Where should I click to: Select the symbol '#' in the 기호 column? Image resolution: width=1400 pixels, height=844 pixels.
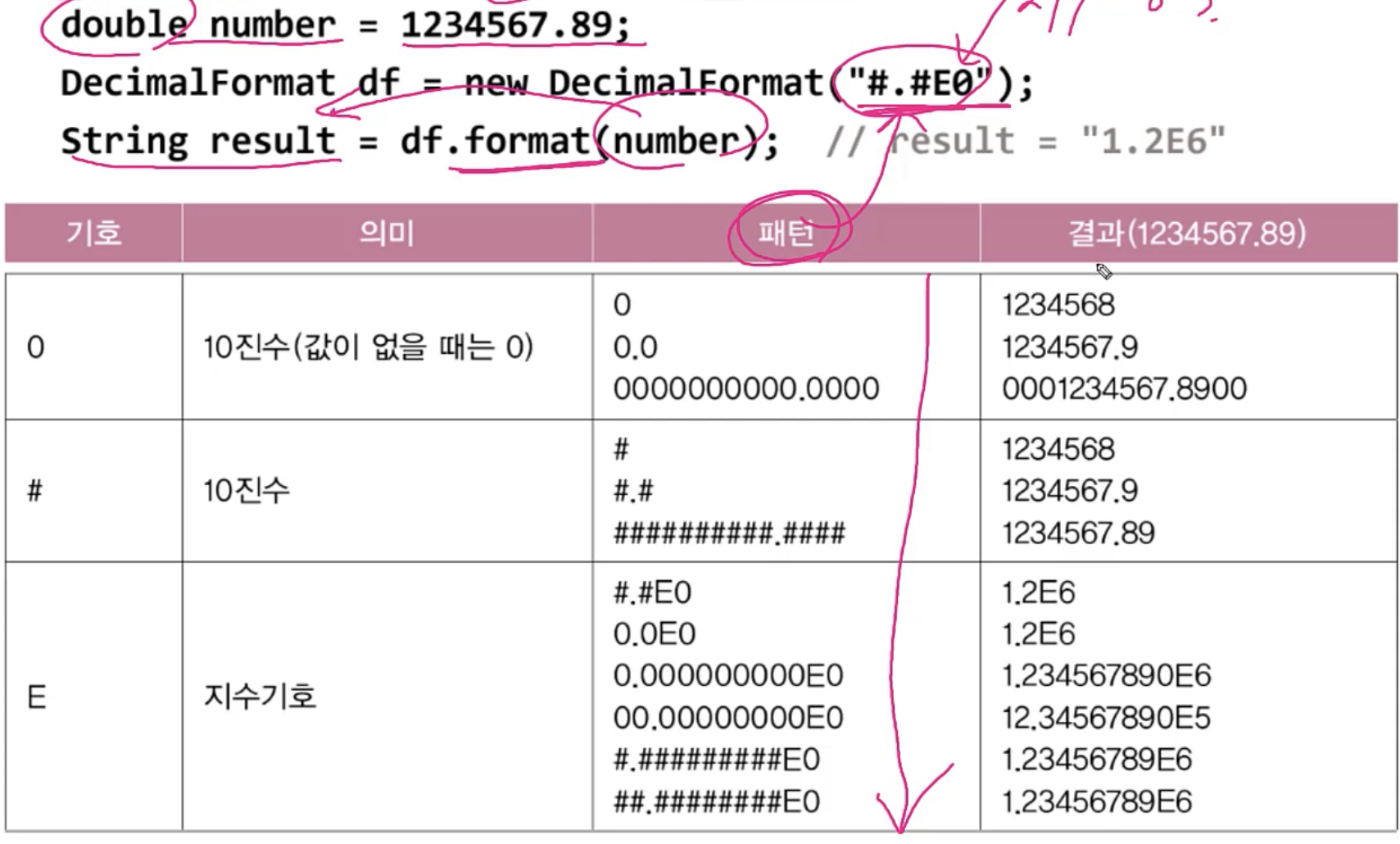(x=35, y=491)
